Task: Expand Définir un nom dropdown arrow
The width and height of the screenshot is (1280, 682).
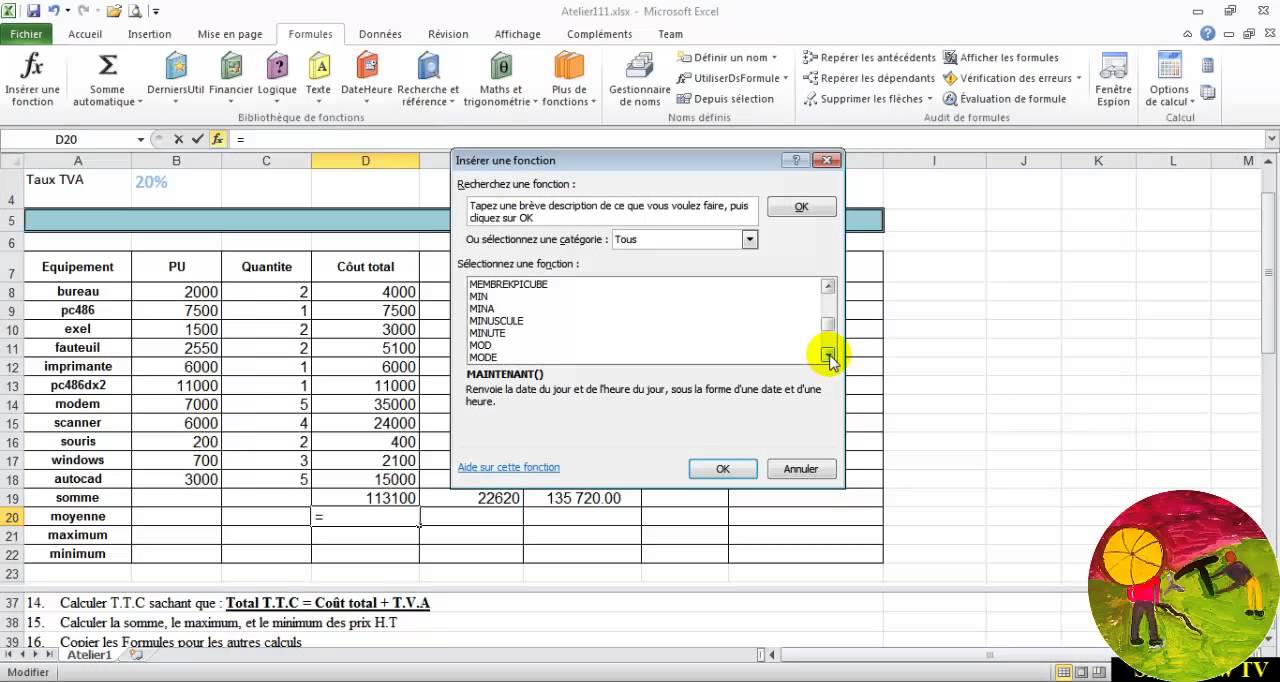Action: 774,58
